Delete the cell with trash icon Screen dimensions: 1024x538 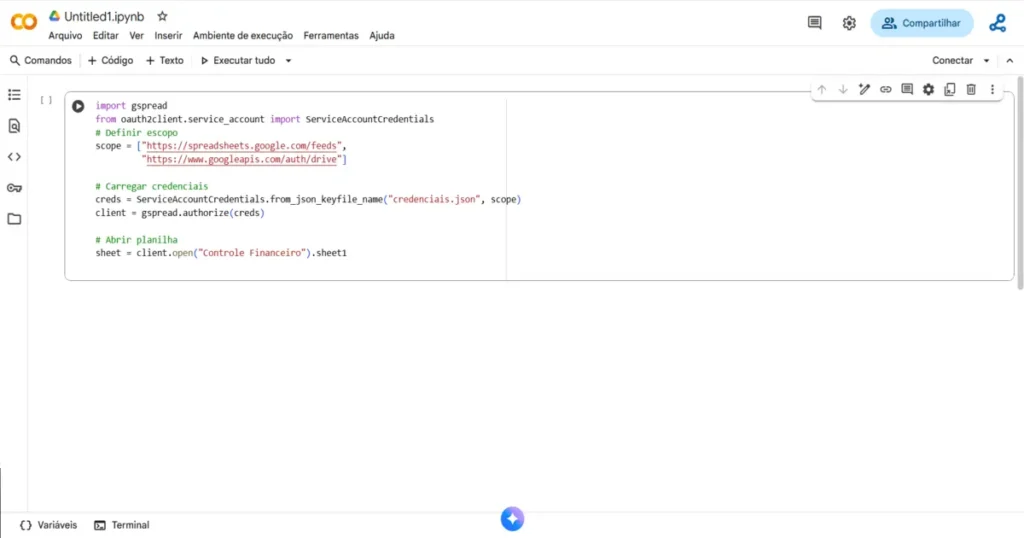click(971, 89)
